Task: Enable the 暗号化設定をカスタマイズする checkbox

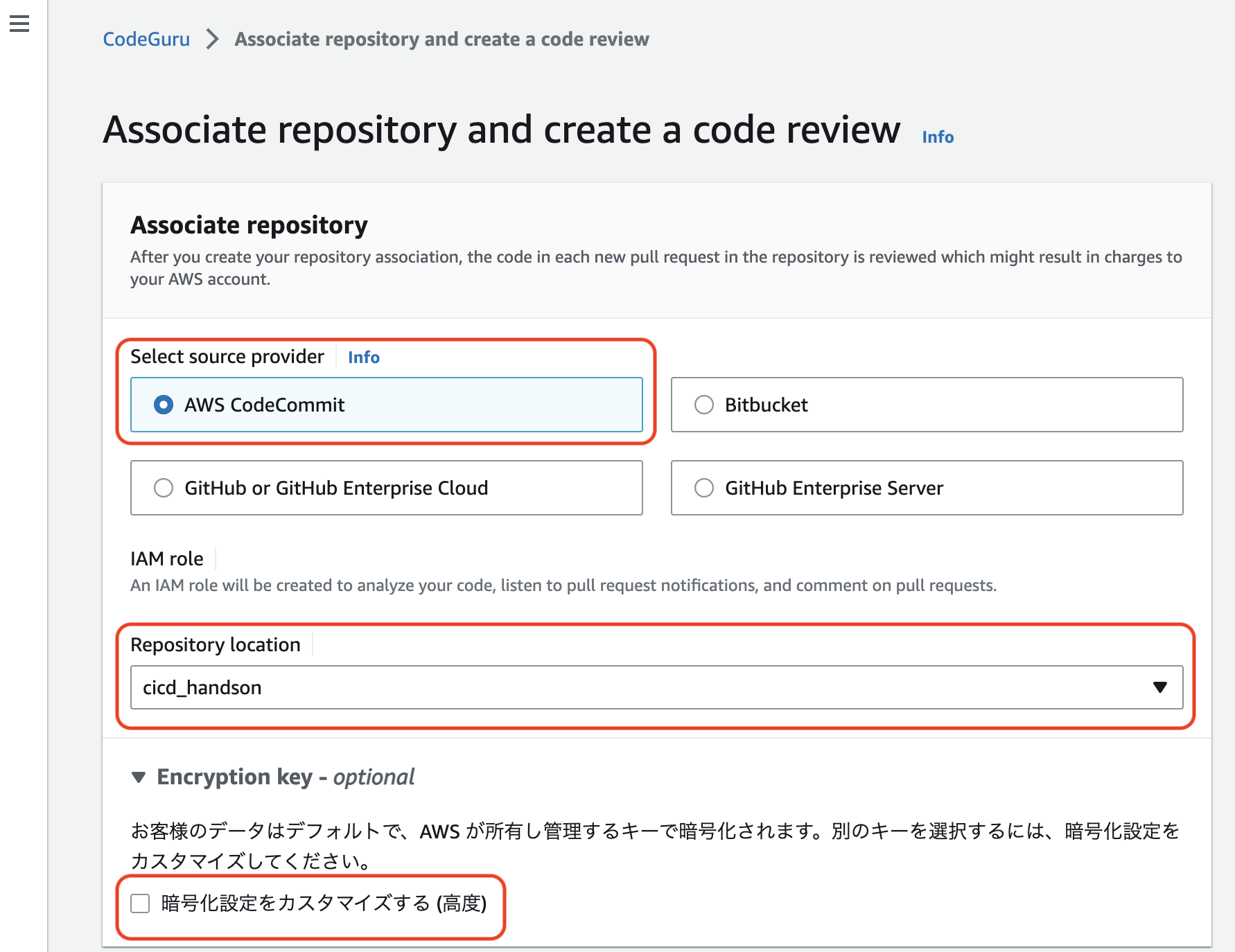Action: tap(139, 903)
